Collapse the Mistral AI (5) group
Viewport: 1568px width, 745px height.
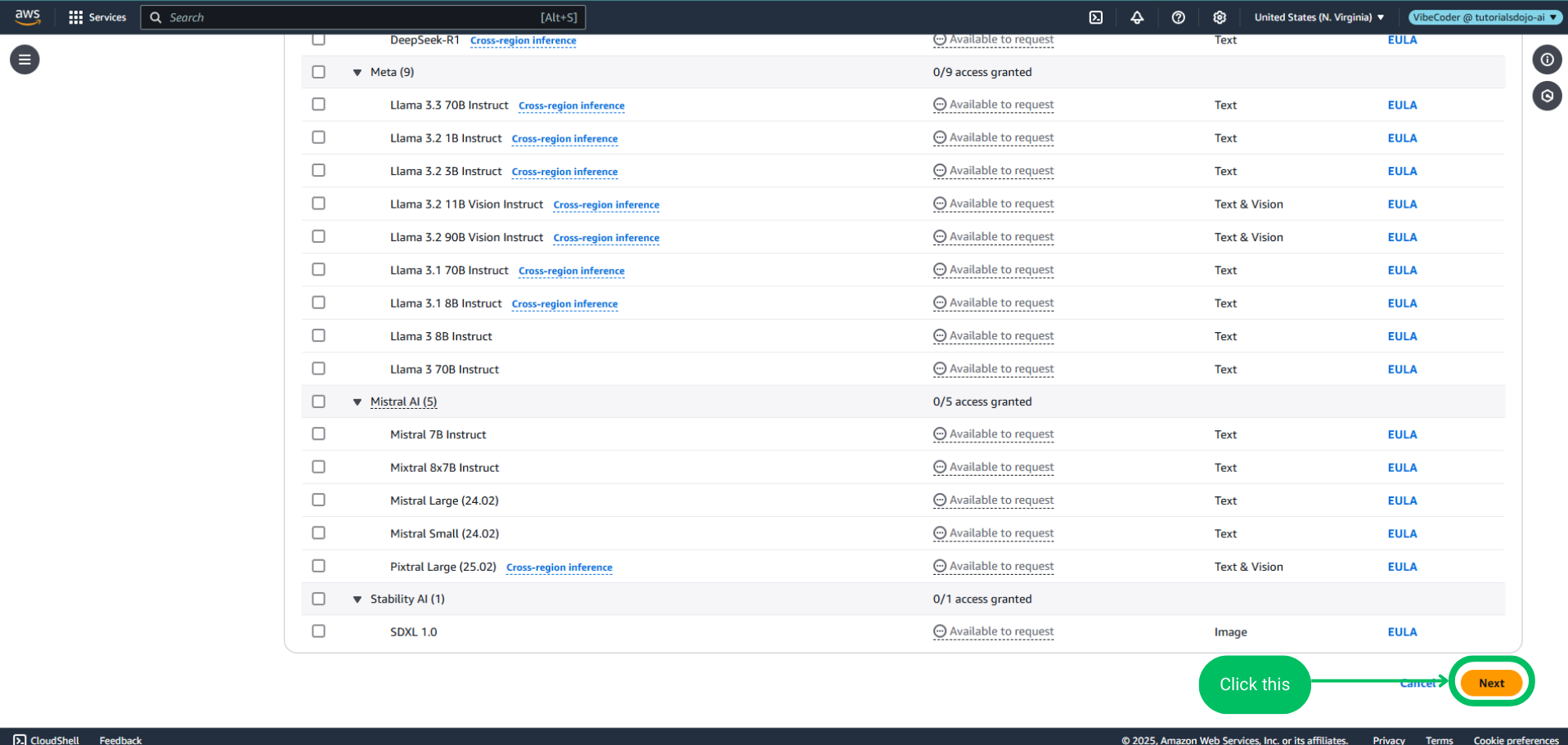357,402
